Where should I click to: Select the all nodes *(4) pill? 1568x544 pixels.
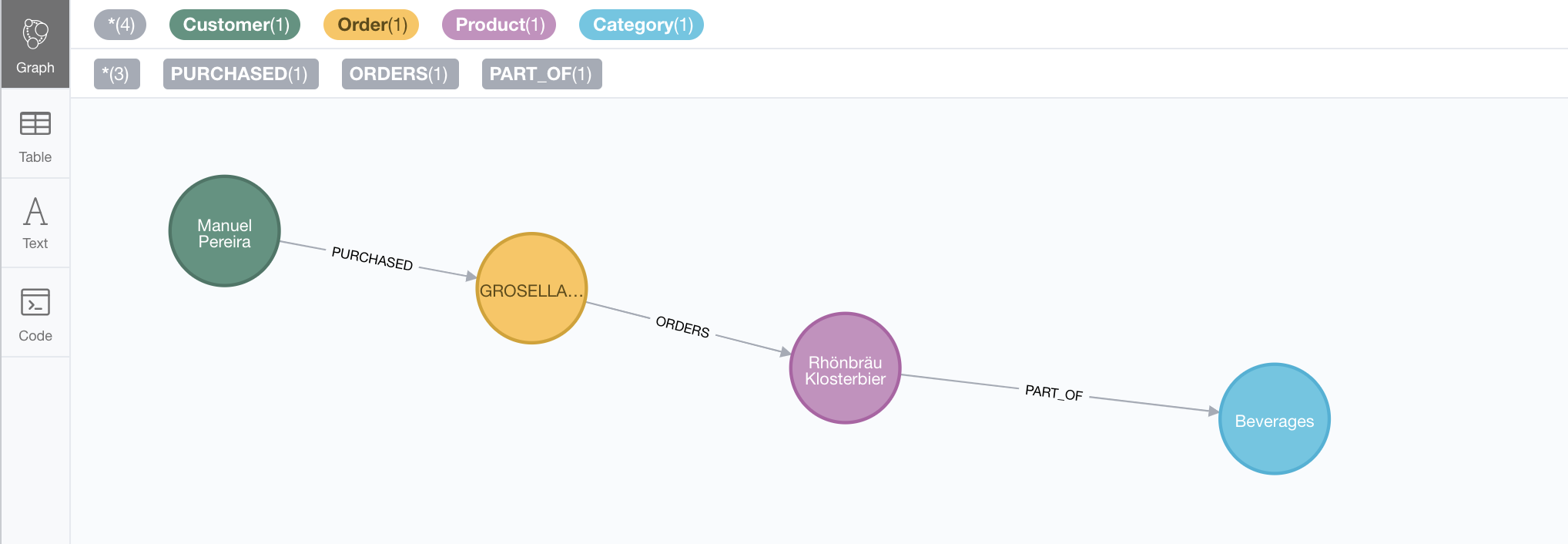(x=120, y=25)
